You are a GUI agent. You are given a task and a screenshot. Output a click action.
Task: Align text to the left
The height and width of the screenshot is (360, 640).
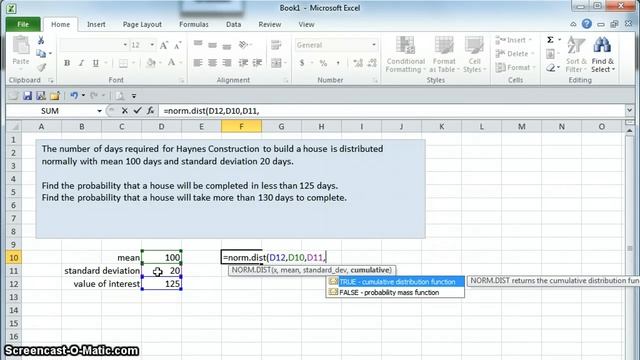[198, 63]
